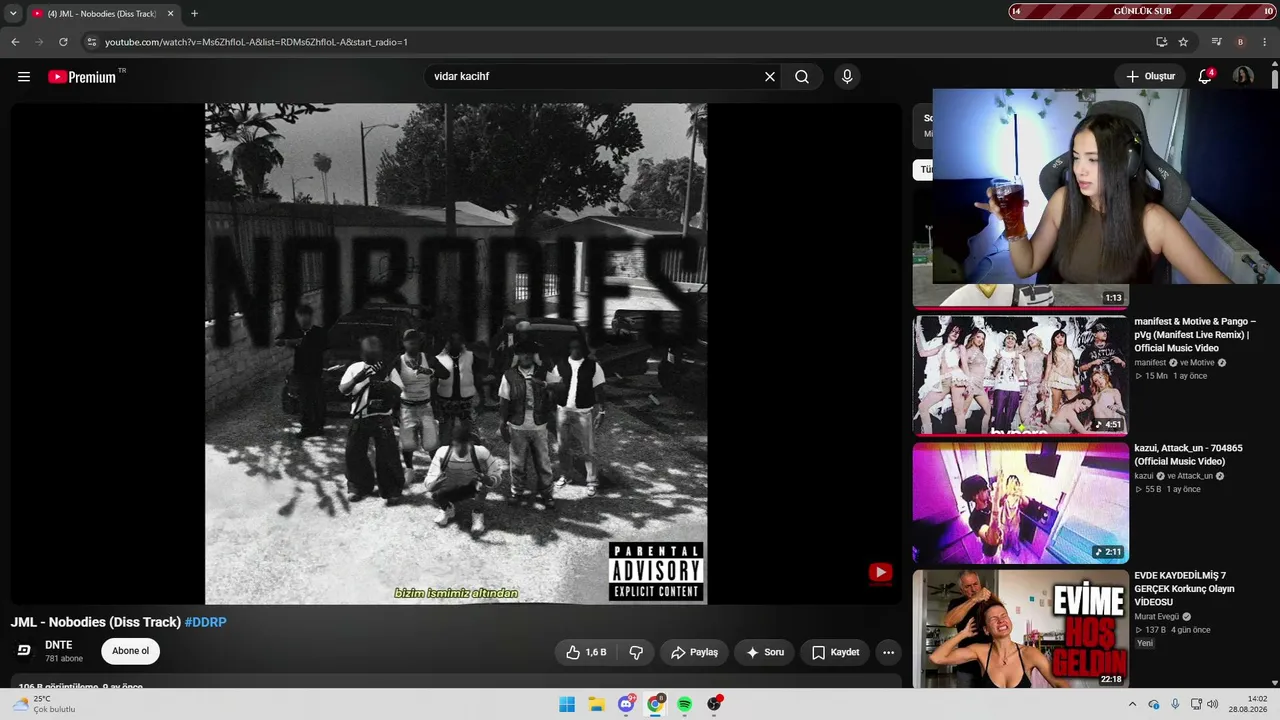1280x720 pixels.
Task: Follow the #DDRP hashtag link
Action: pyautogui.click(x=206, y=622)
